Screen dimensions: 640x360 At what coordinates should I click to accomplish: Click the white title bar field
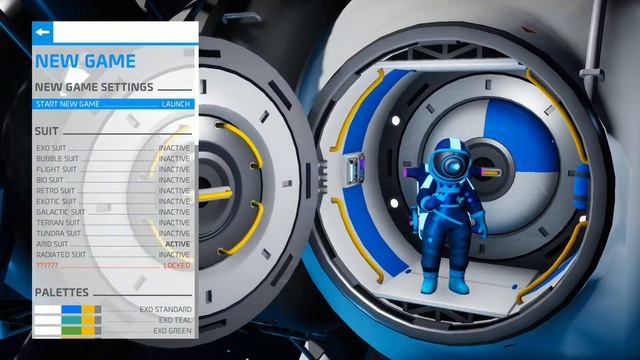click(x=125, y=32)
